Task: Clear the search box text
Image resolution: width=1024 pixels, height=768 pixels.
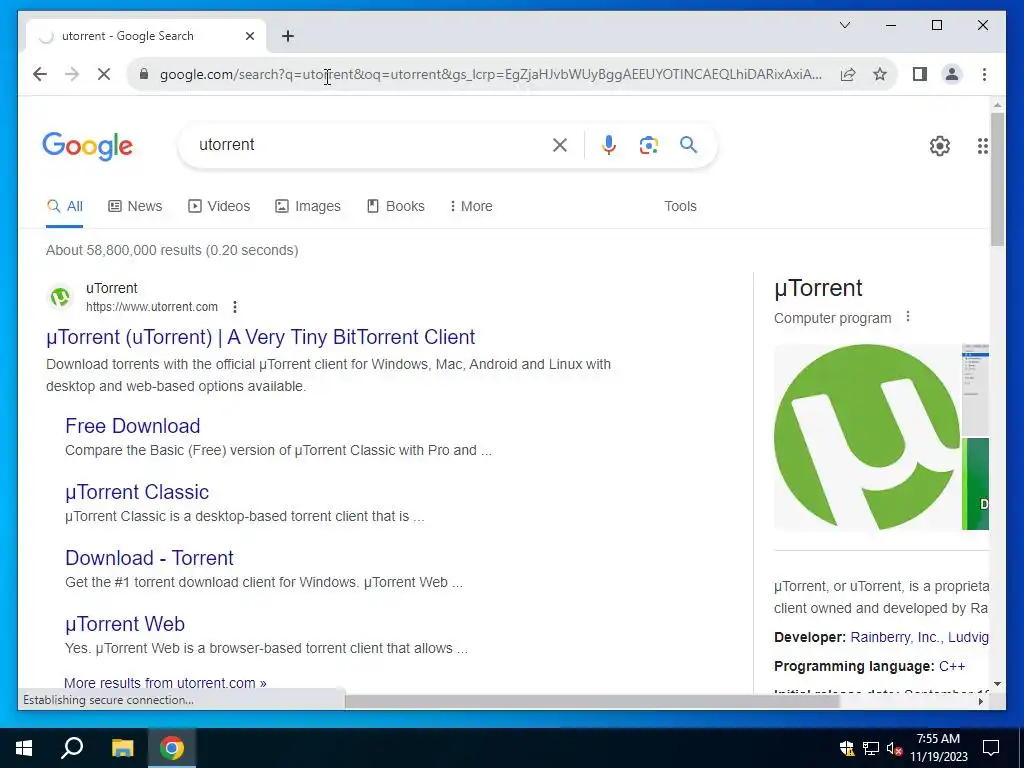Action: [x=560, y=145]
